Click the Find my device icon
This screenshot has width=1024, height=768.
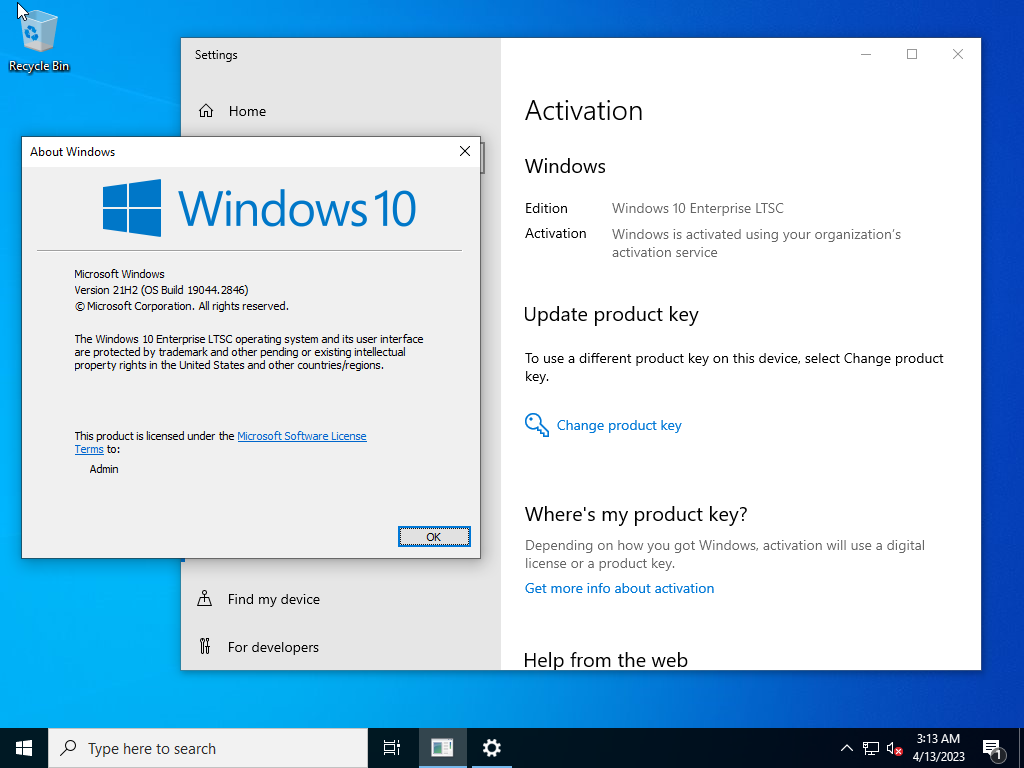[x=204, y=598]
